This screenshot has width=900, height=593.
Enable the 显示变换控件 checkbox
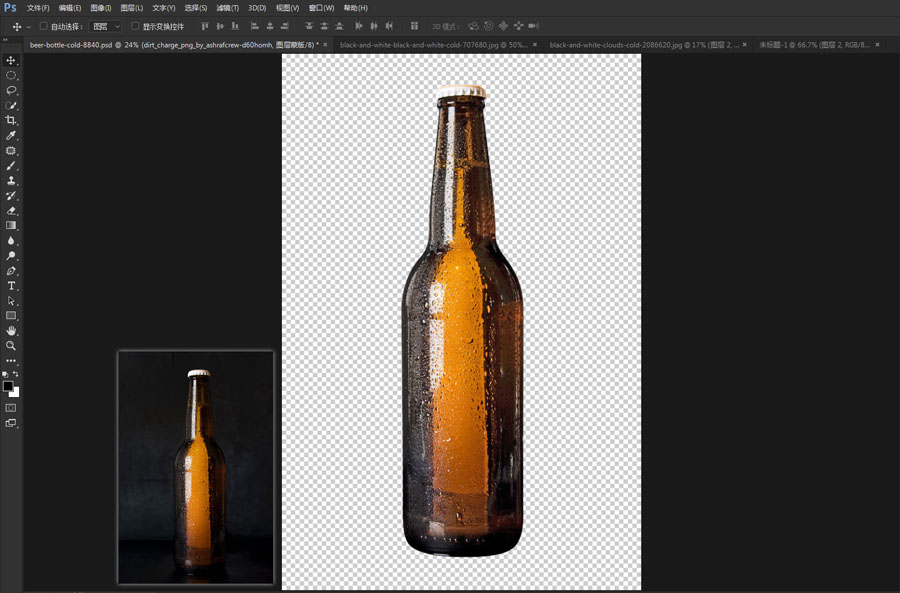tap(136, 26)
